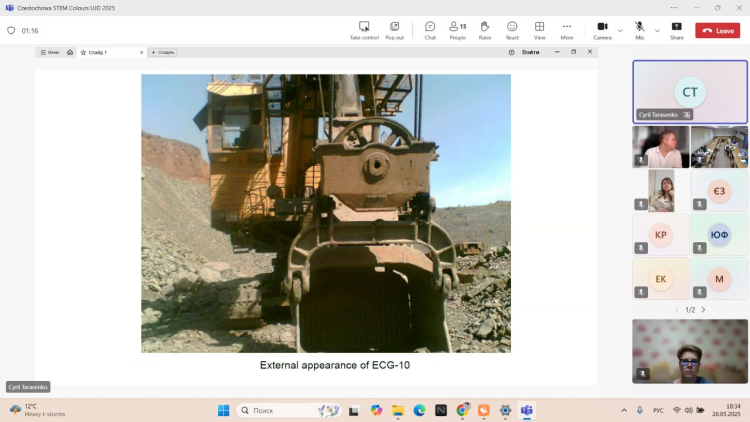
Task: Leave the meeting with Leave button
Action: [x=718, y=31]
